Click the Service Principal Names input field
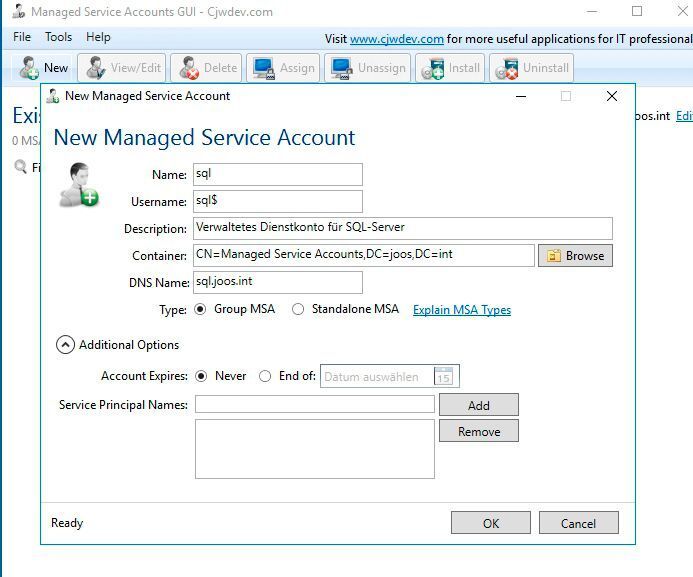The image size is (693, 577). [x=314, y=405]
